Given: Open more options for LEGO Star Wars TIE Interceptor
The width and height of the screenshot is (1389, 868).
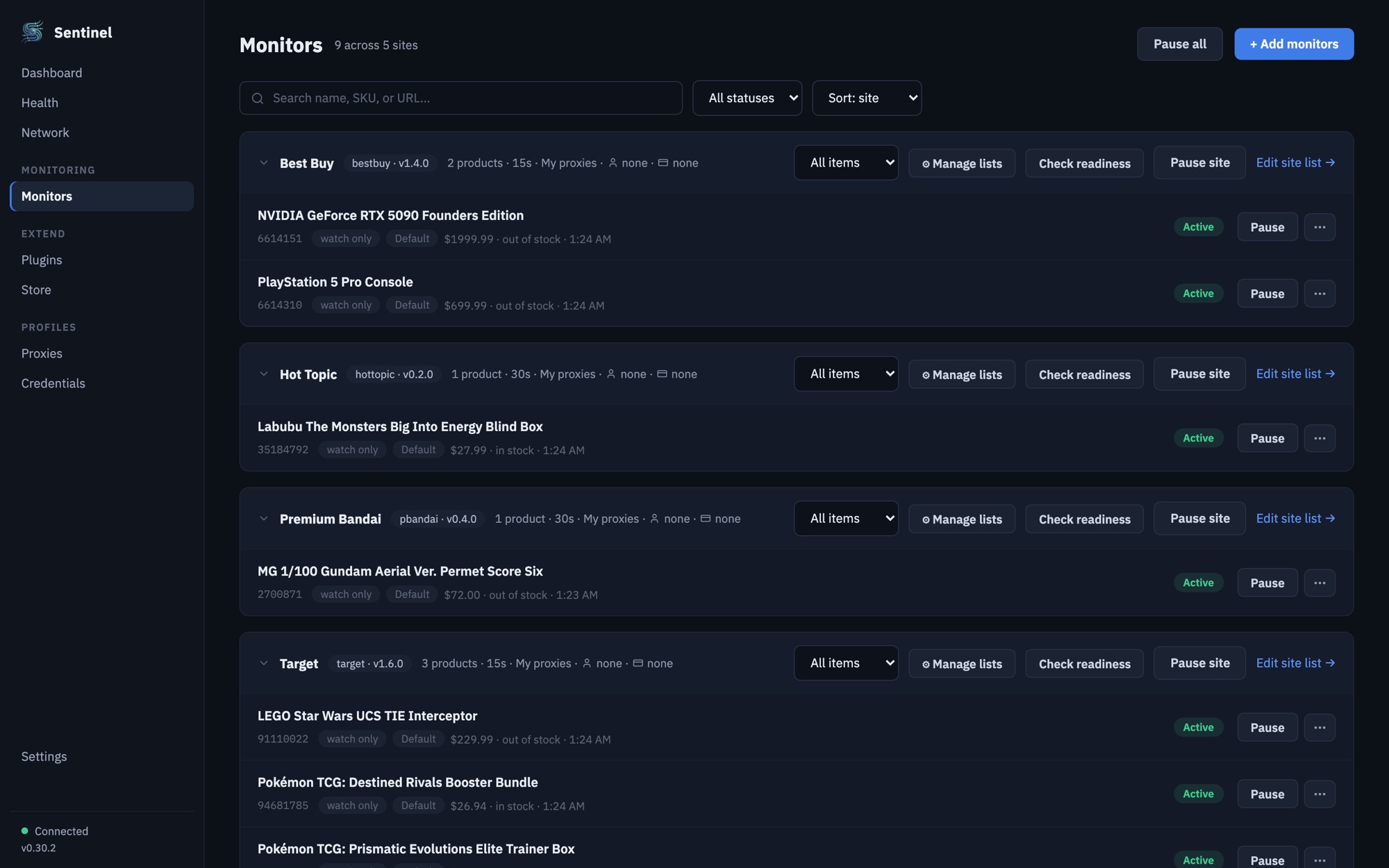Looking at the screenshot, I should pyautogui.click(x=1320, y=727).
